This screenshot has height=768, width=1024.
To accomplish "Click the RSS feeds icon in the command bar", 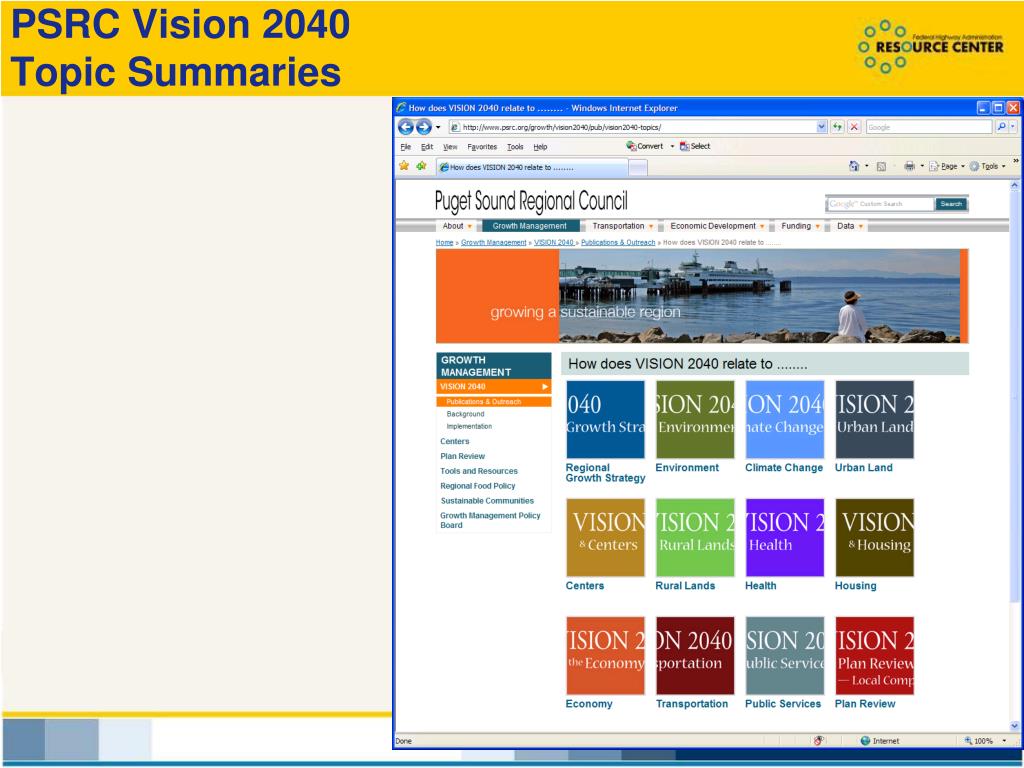I will [881, 167].
